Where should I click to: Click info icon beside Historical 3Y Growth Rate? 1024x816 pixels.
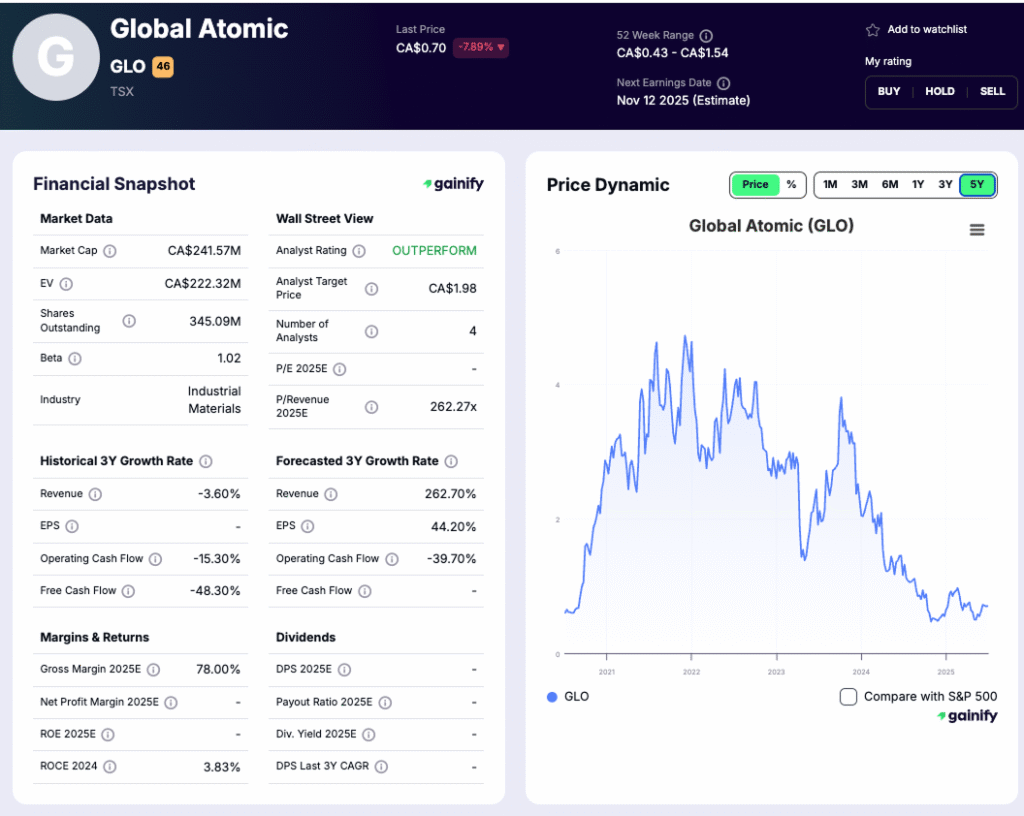click(x=206, y=461)
